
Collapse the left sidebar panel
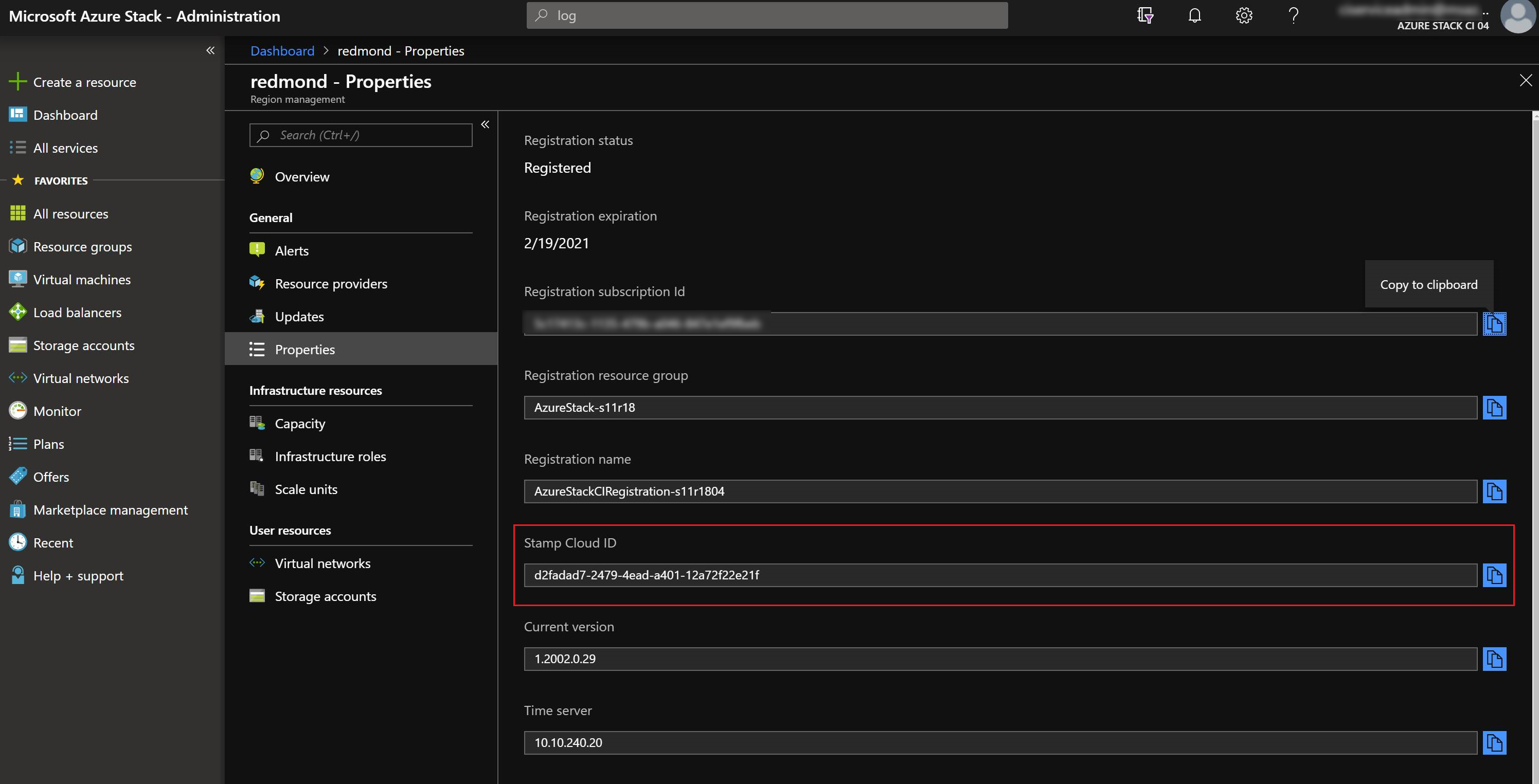pos(211,48)
